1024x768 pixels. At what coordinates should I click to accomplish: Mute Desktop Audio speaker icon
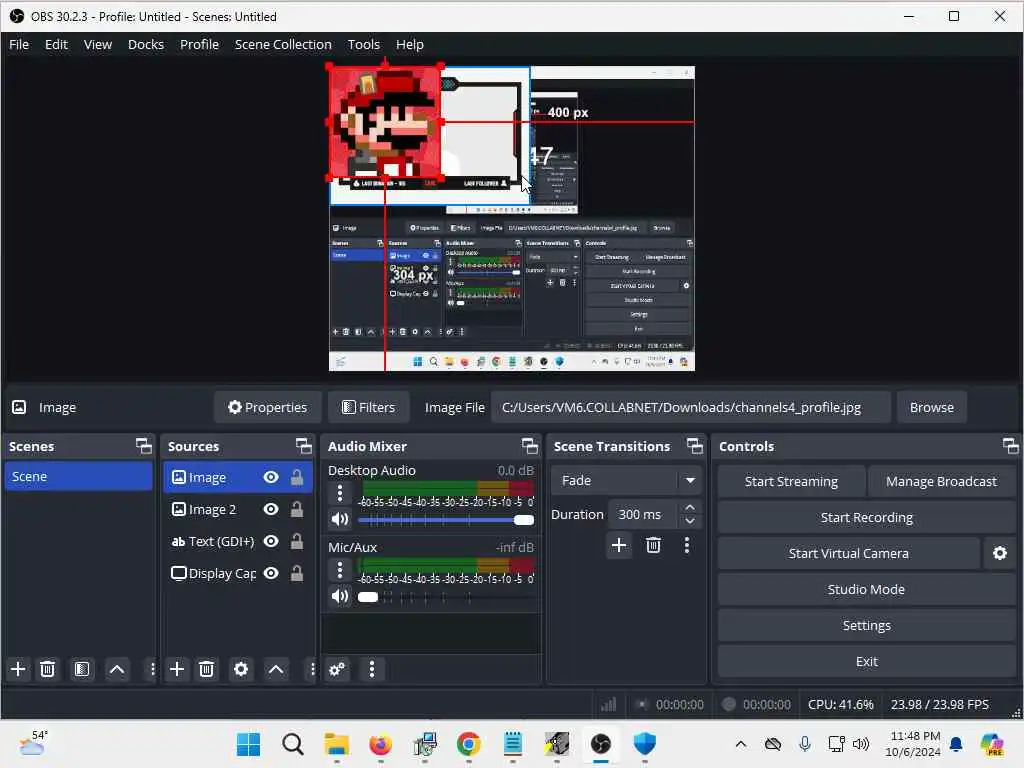(x=340, y=520)
